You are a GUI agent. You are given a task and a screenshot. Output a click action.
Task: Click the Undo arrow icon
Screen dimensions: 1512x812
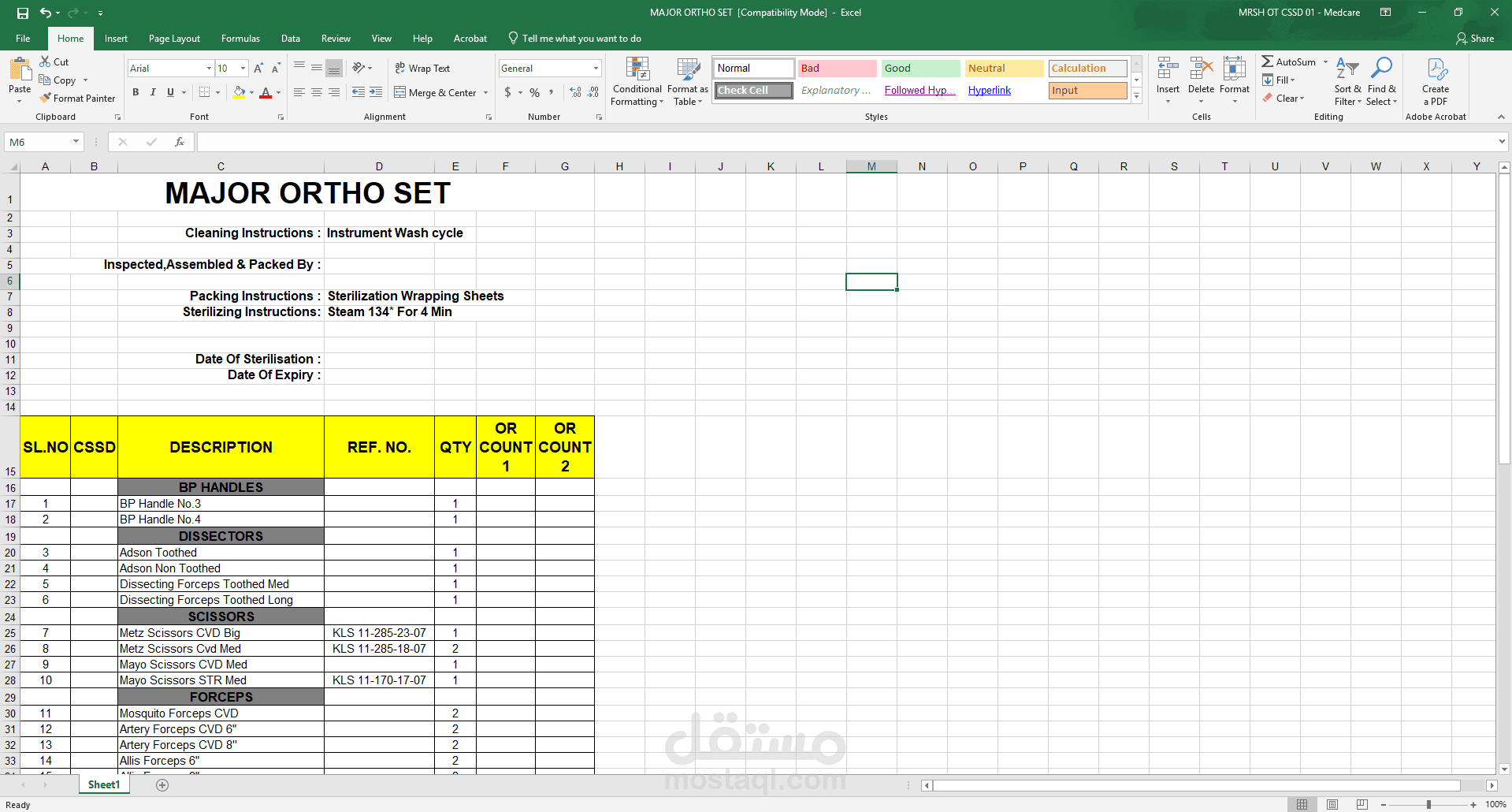pyautogui.click(x=46, y=13)
